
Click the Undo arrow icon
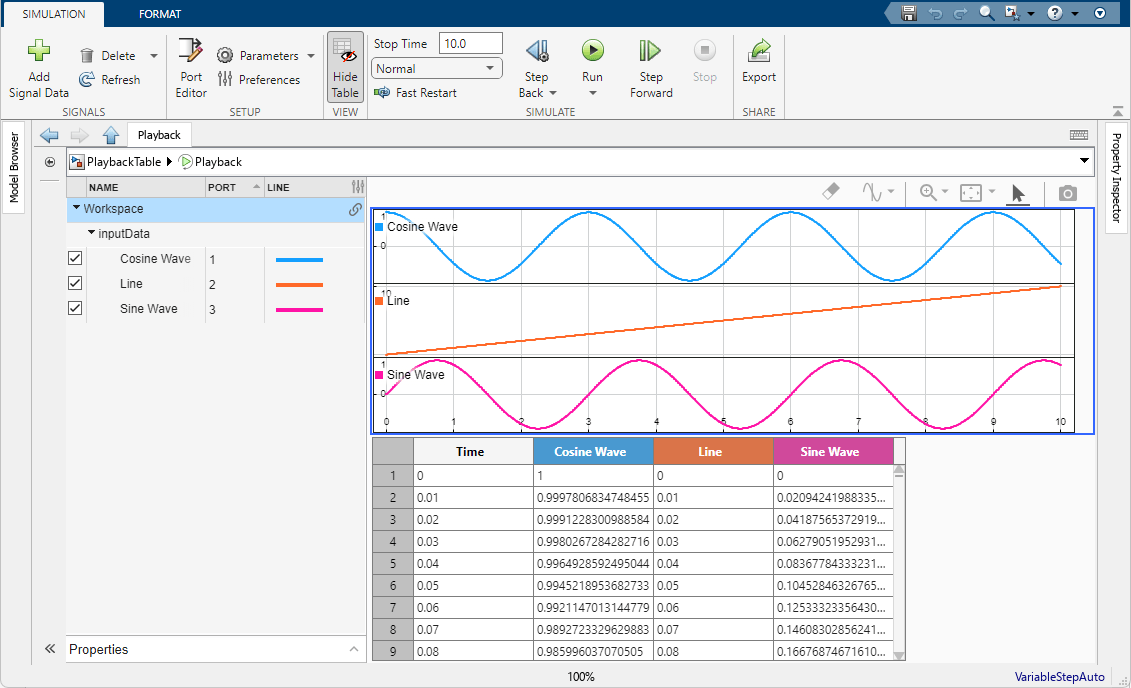click(936, 13)
